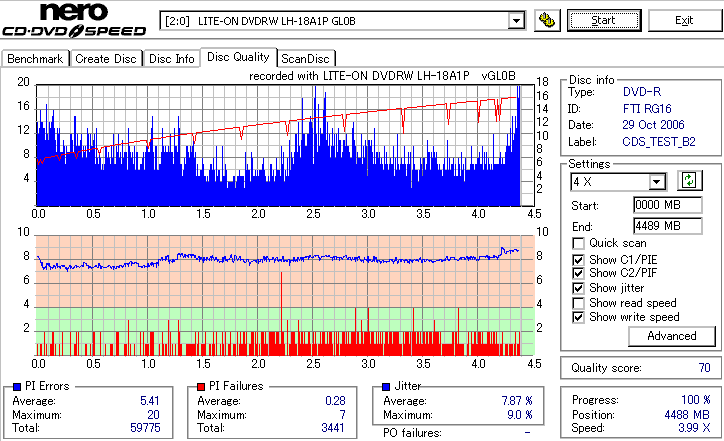The image size is (724, 441).
Task: Toggle Show write speed checkbox
Action: tap(578, 317)
